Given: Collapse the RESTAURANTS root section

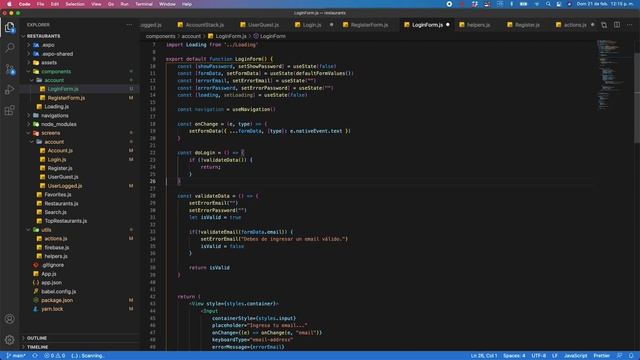Looking at the screenshot, I should coord(43,36).
